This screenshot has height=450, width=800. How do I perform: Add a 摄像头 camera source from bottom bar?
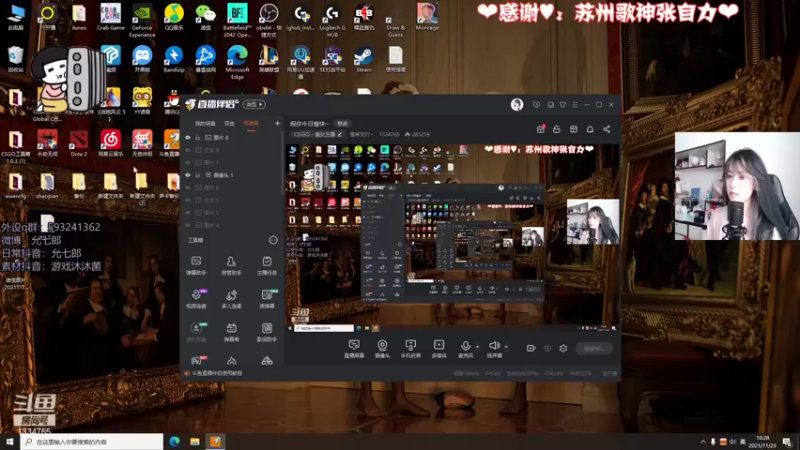point(382,349)
